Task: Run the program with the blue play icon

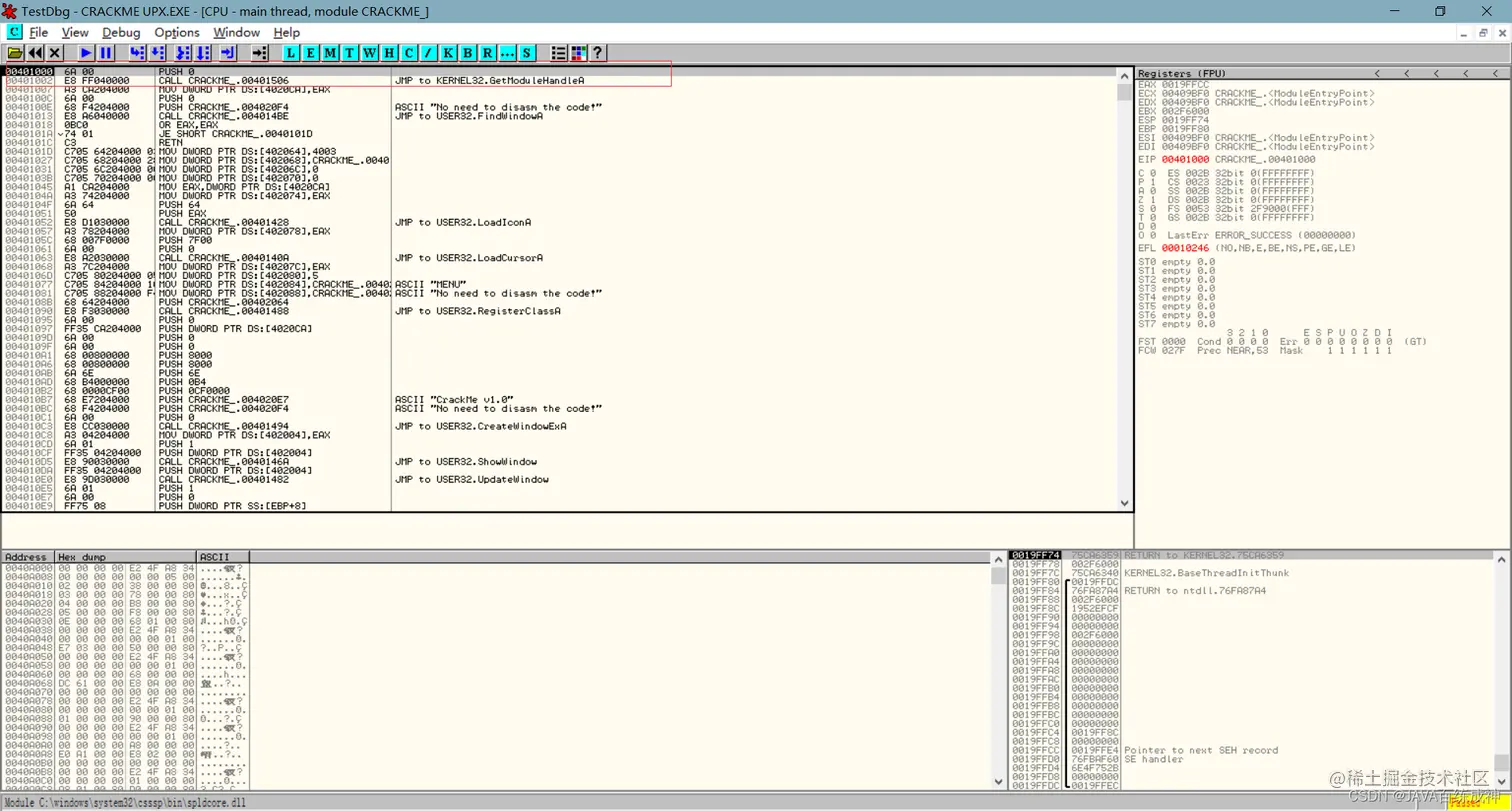Action: click(x=86, y=53)
